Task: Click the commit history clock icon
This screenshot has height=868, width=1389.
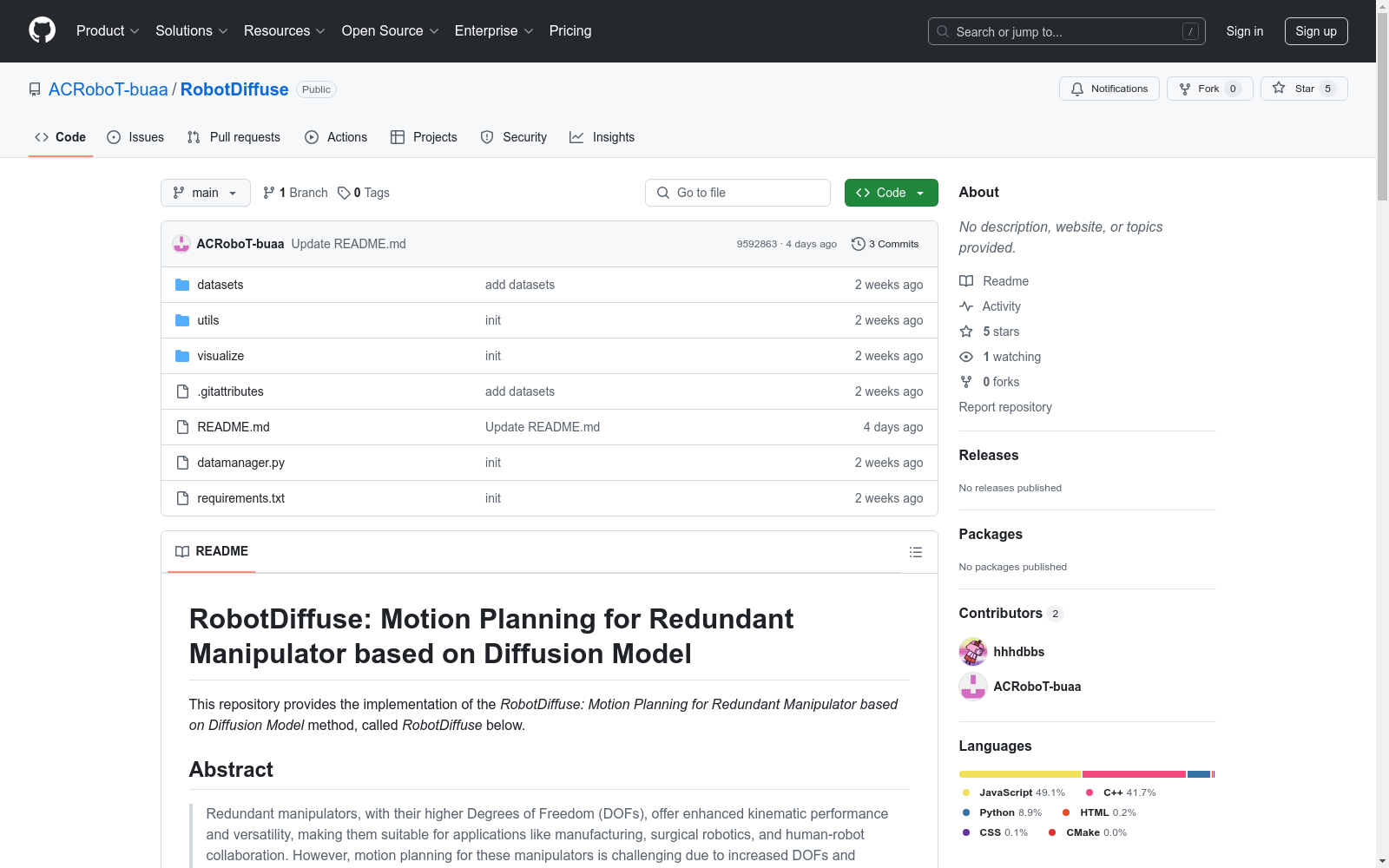Action: click(859, 244)
